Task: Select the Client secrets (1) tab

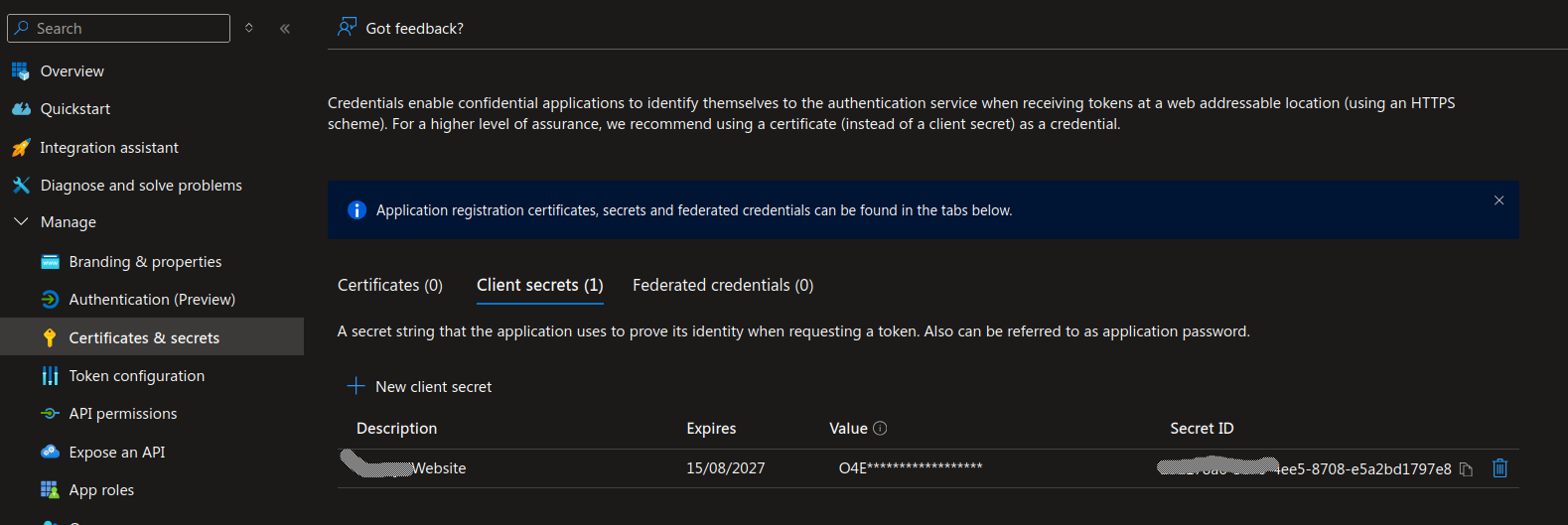Action: pos(540,286)
